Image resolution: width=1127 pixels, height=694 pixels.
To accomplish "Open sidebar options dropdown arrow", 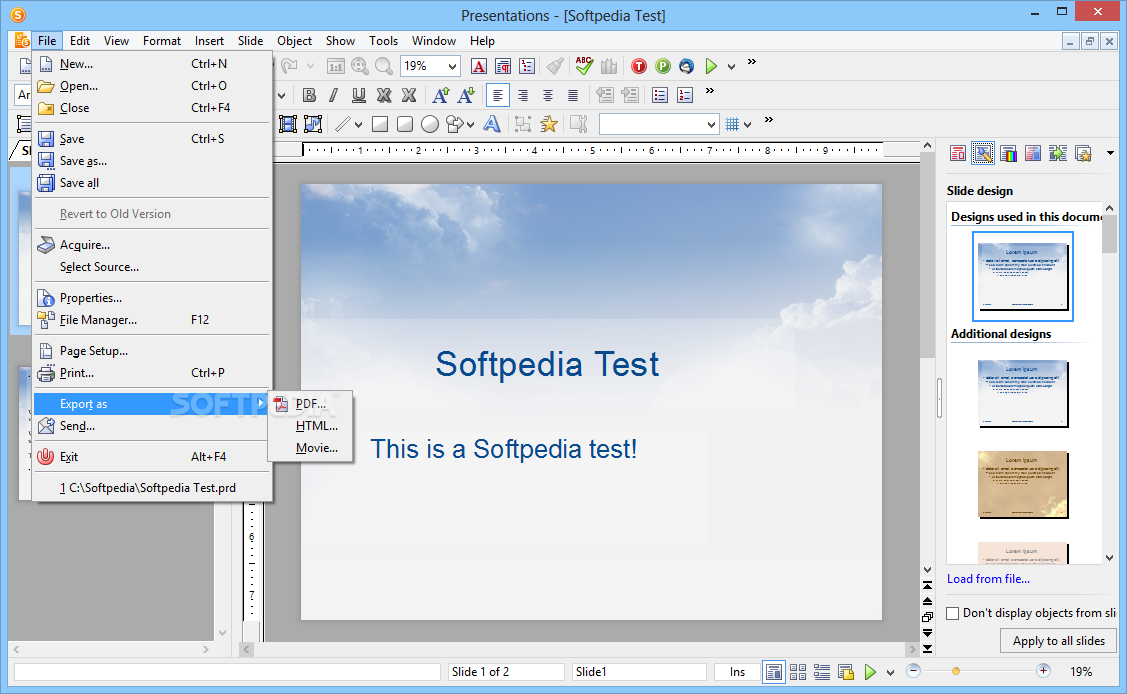I will [x=1110, y=153].
